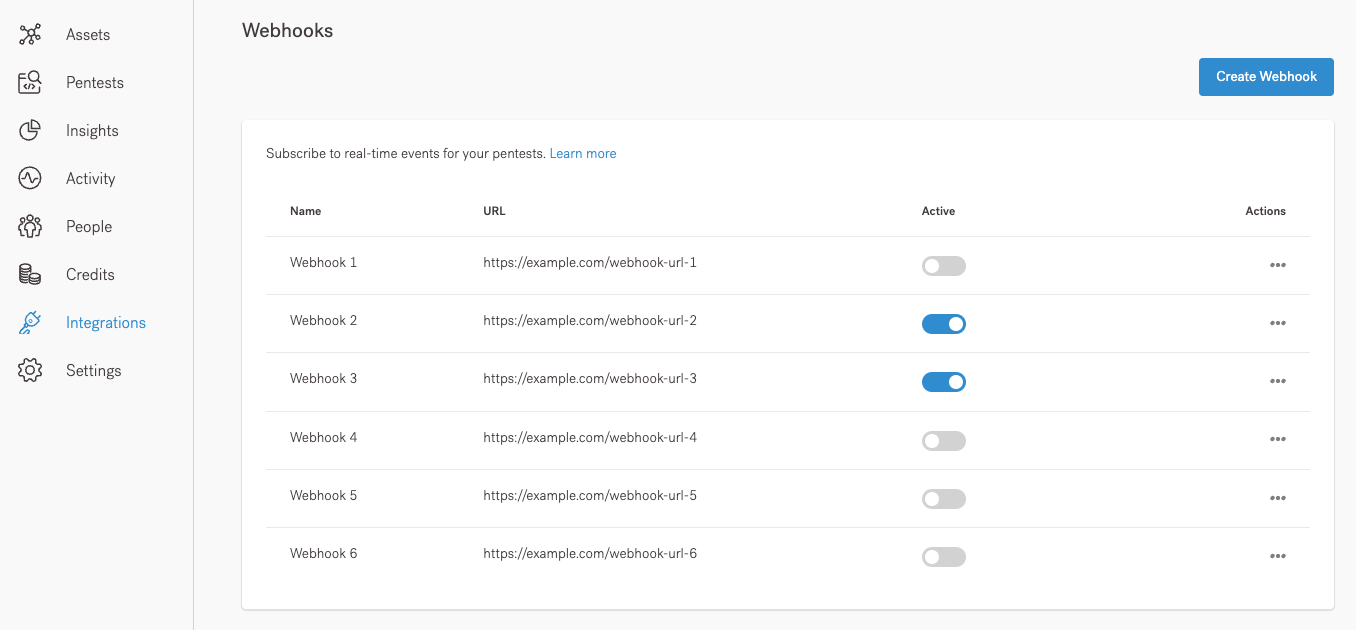Click the URL ending in webhook-url-3

point(590,379)
